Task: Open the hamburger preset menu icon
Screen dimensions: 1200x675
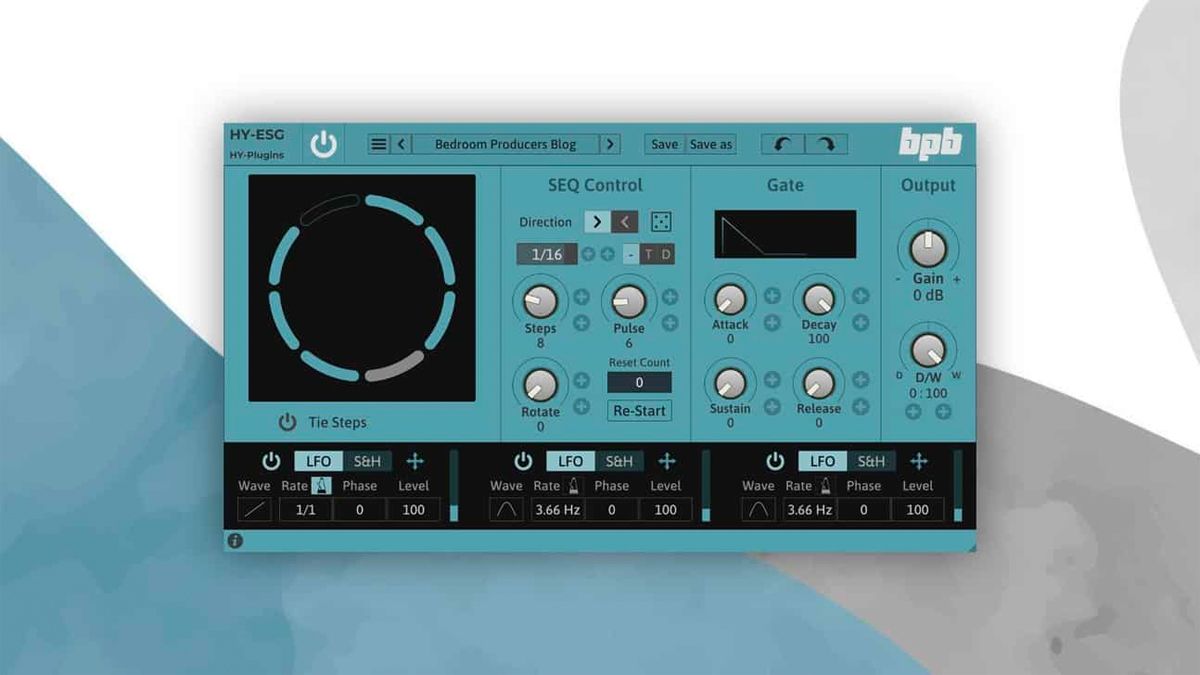Action: [x=378, y=143]
